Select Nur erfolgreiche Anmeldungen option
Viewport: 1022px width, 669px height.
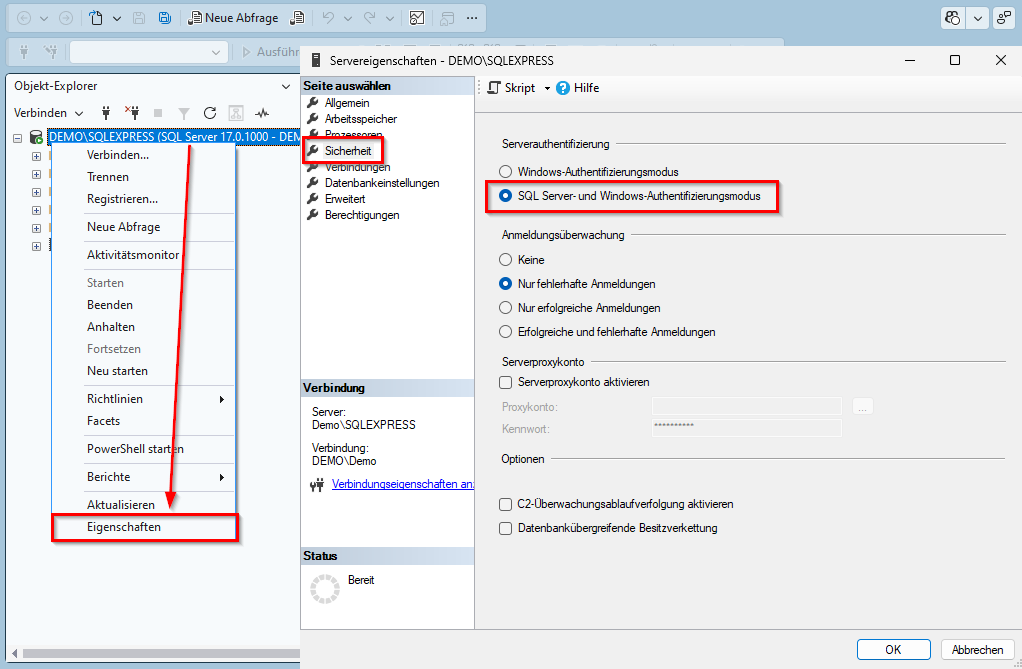click(x=505, y=308)
